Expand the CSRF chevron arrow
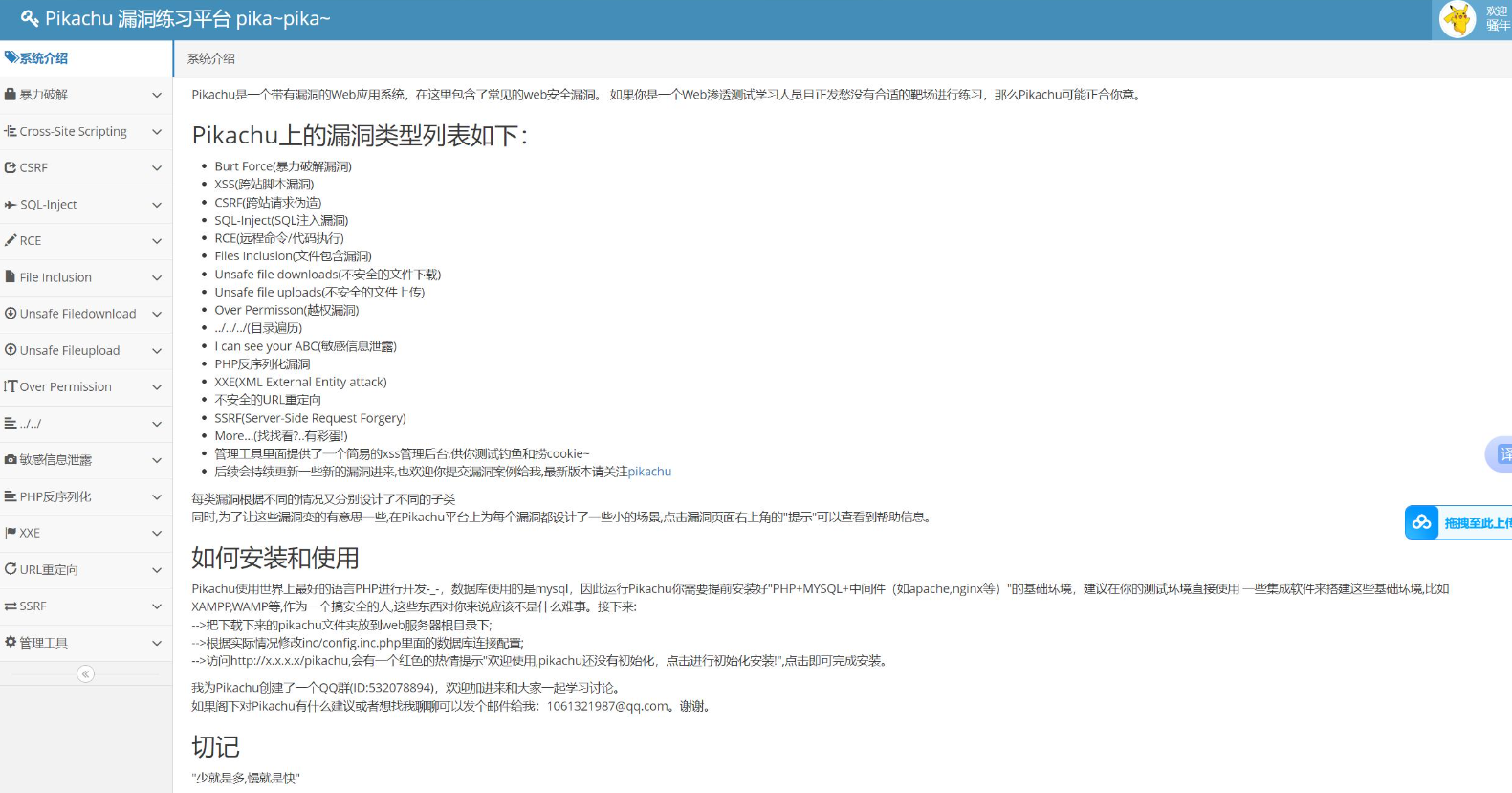The image size is (1512, 793). [157, 167]
